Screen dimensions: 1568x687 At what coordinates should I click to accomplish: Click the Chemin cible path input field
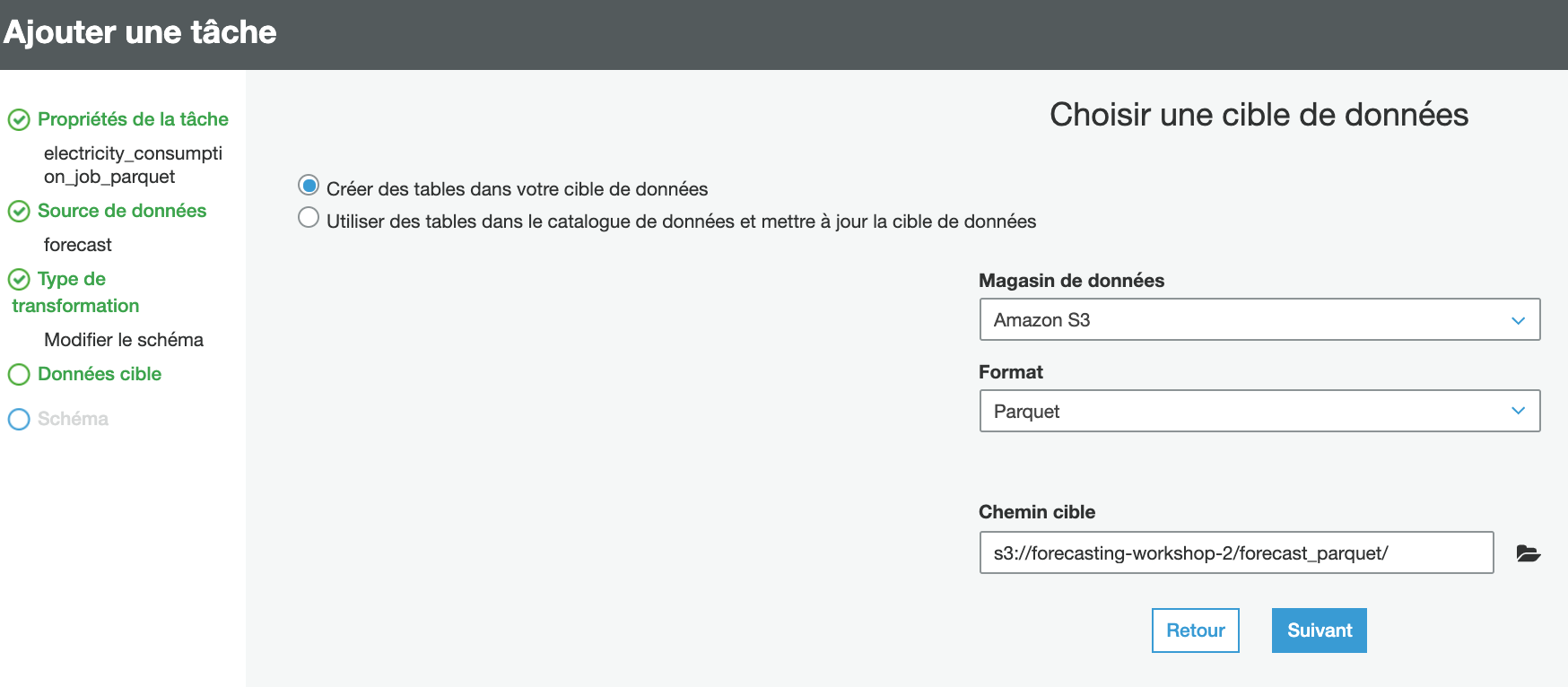click(1236, 553)
